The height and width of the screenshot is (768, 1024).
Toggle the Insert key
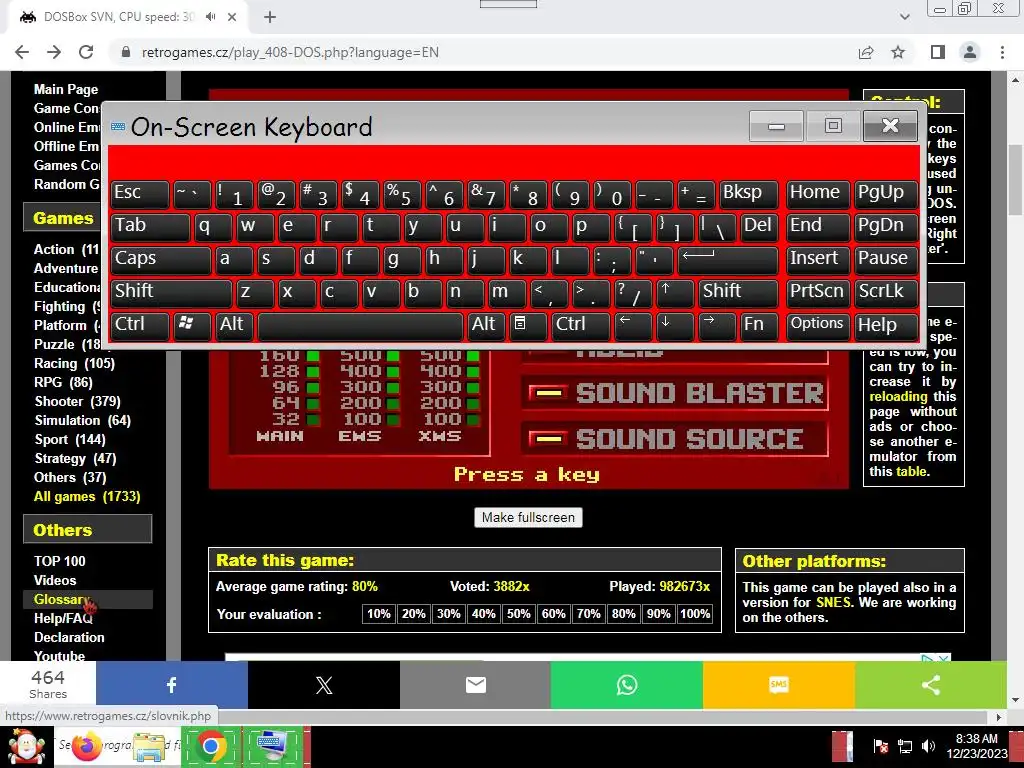pyautogui.click(x=818, y=260)
